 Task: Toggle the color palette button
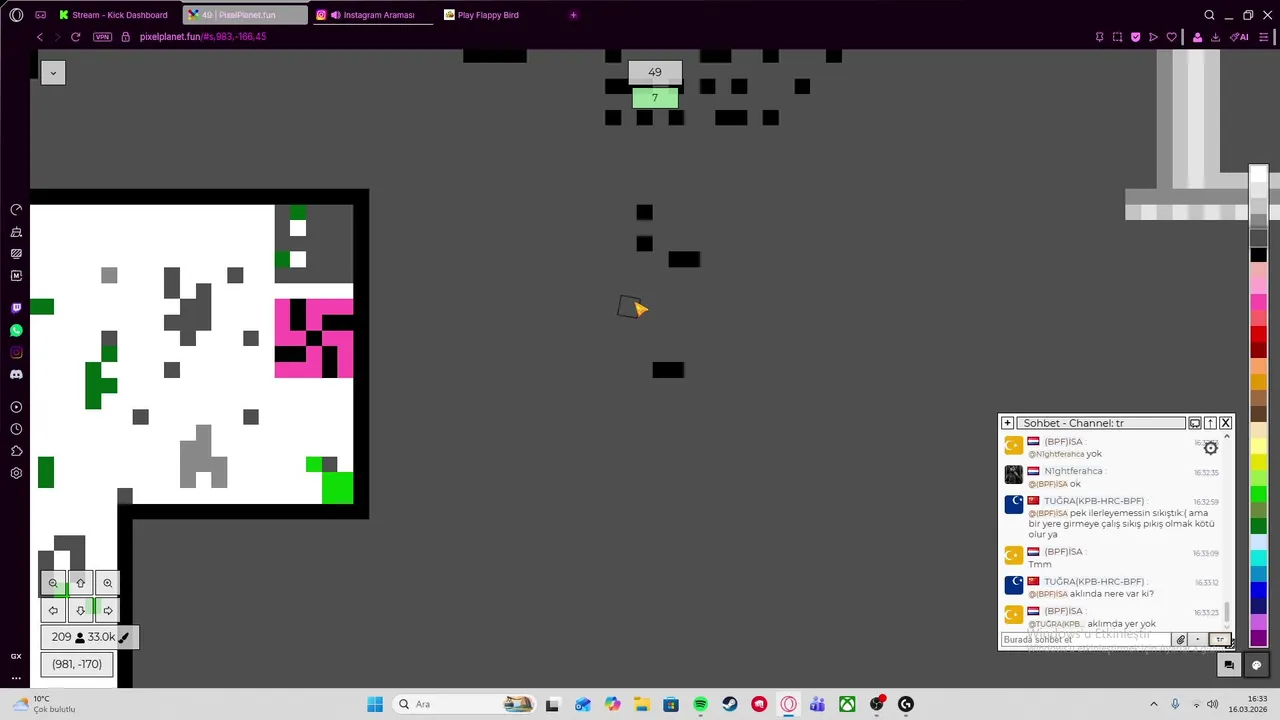(1257, 665)
